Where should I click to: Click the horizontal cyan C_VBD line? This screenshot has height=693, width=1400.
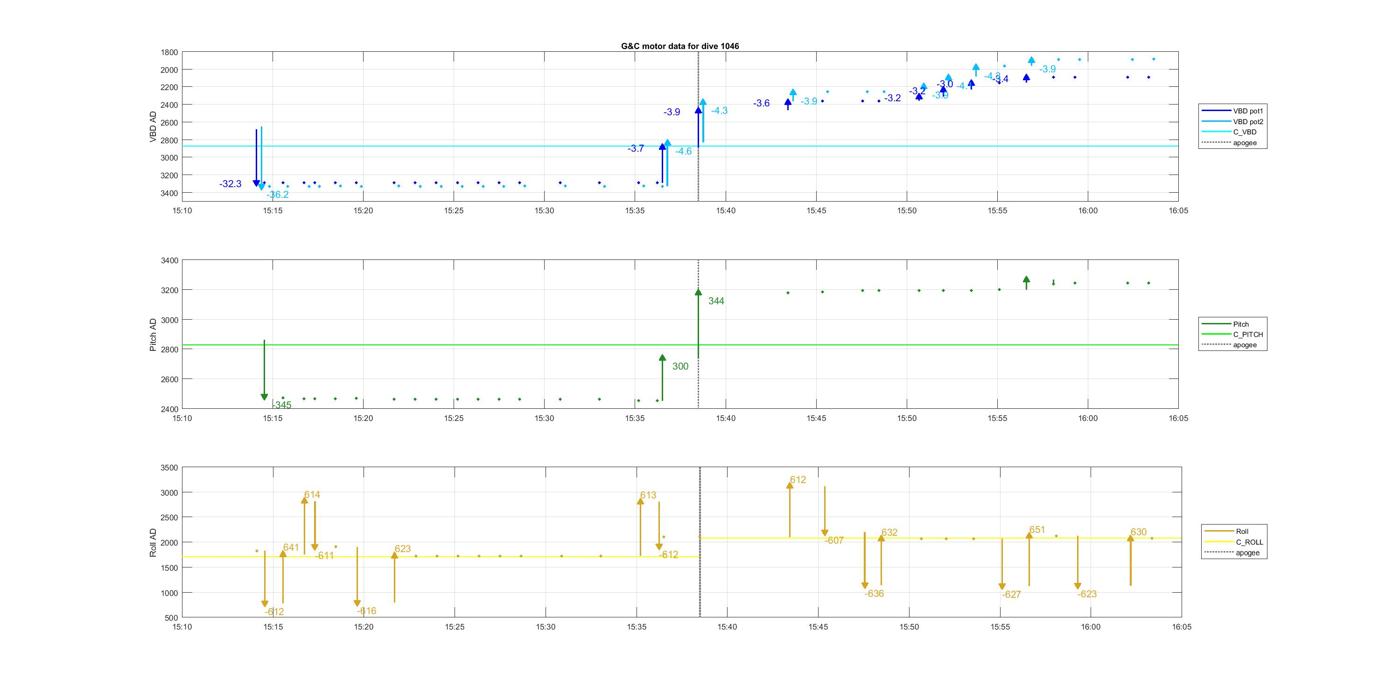680,146
